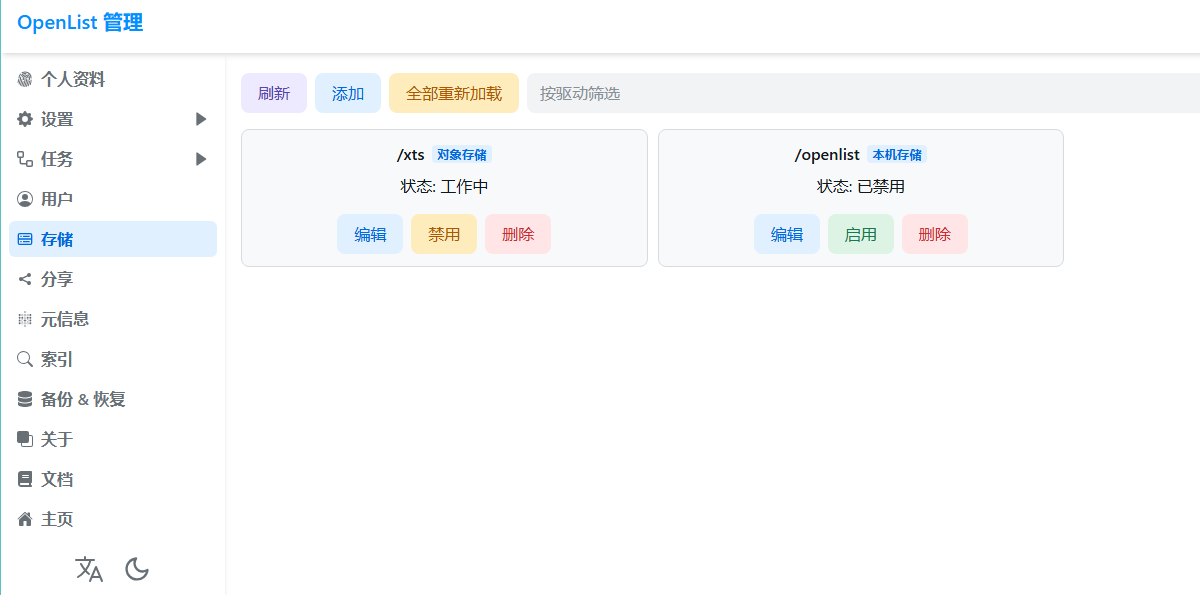The width and height of the screenshot is (1200, 595).
Task: Disable the /xts storage with 禁用
Action: [444, 234]
